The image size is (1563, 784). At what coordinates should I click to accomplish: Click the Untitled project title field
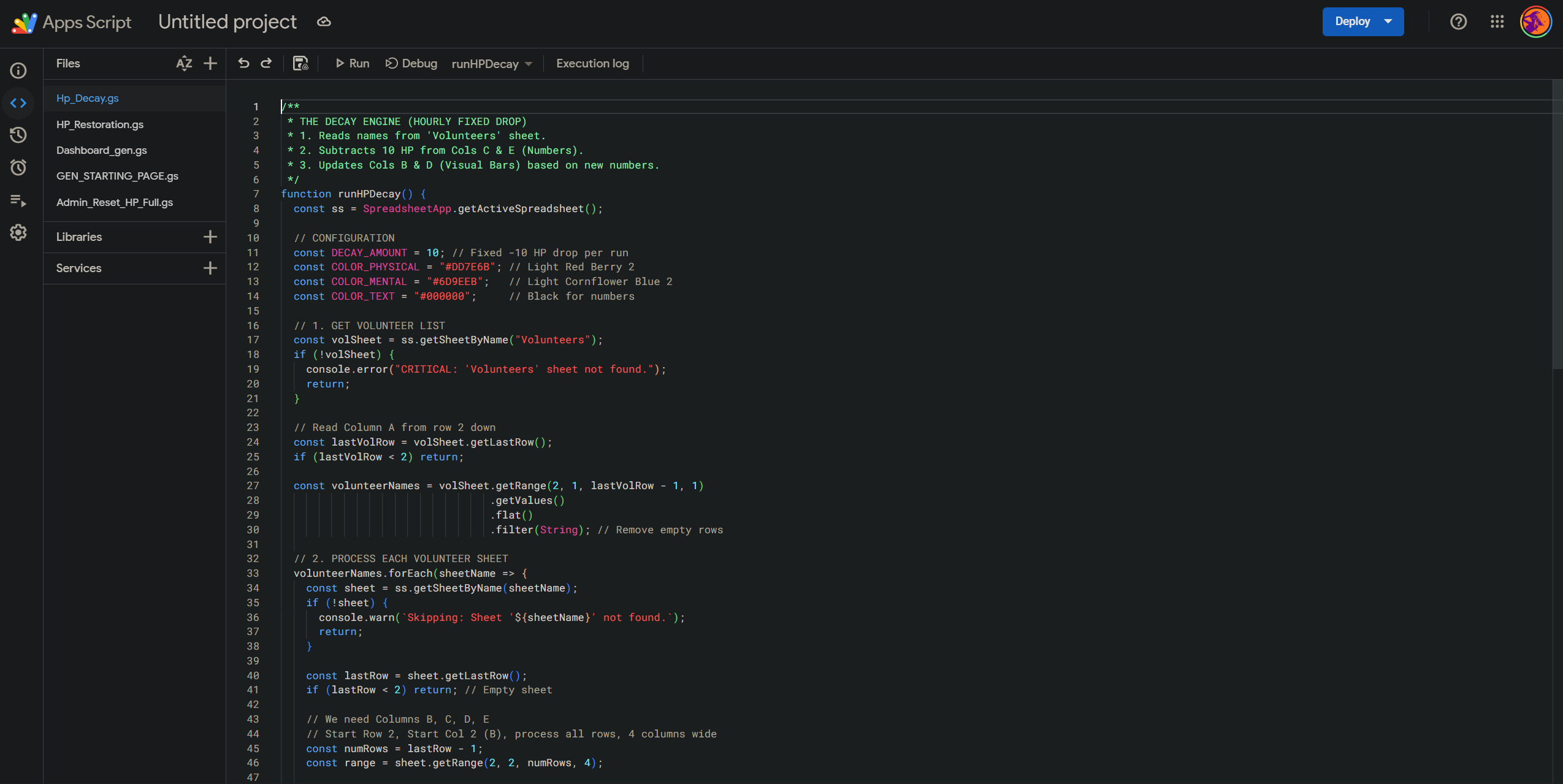(x=227, y=21)
